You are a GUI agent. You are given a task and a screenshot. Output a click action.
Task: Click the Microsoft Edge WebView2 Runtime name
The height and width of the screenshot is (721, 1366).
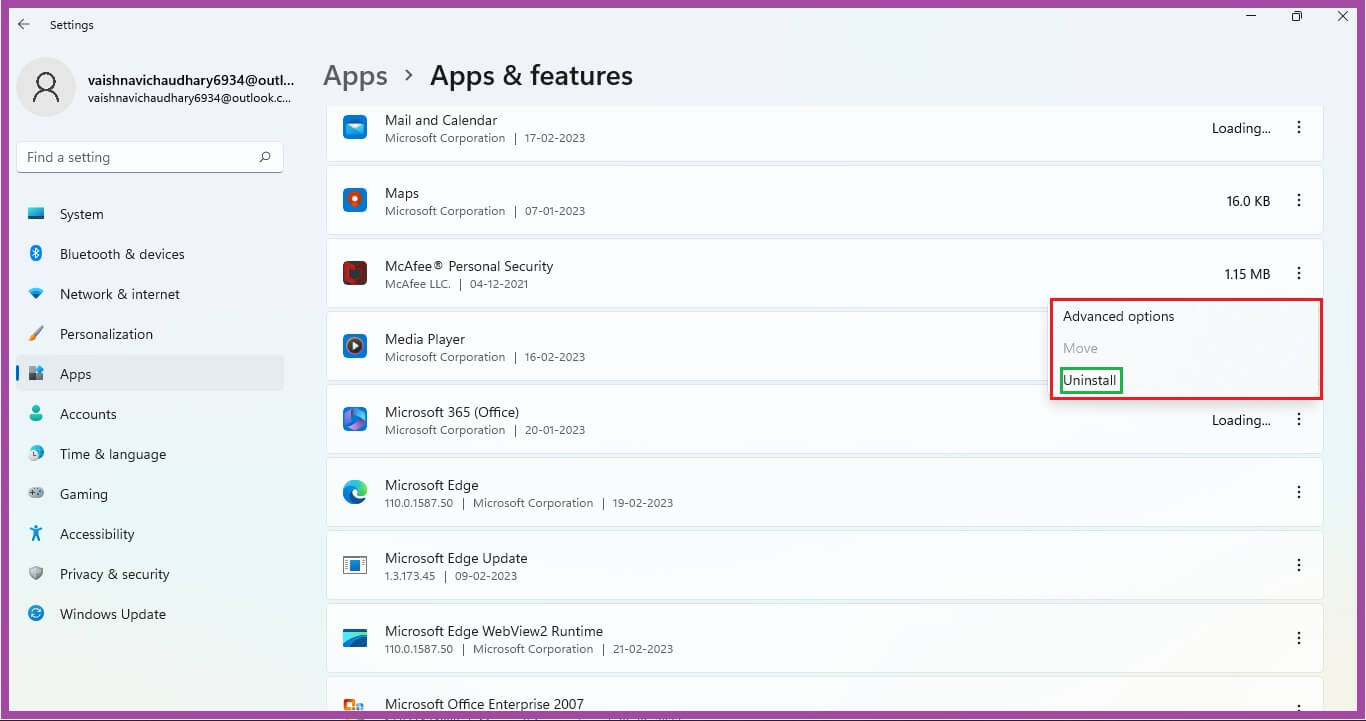[494, 631]
